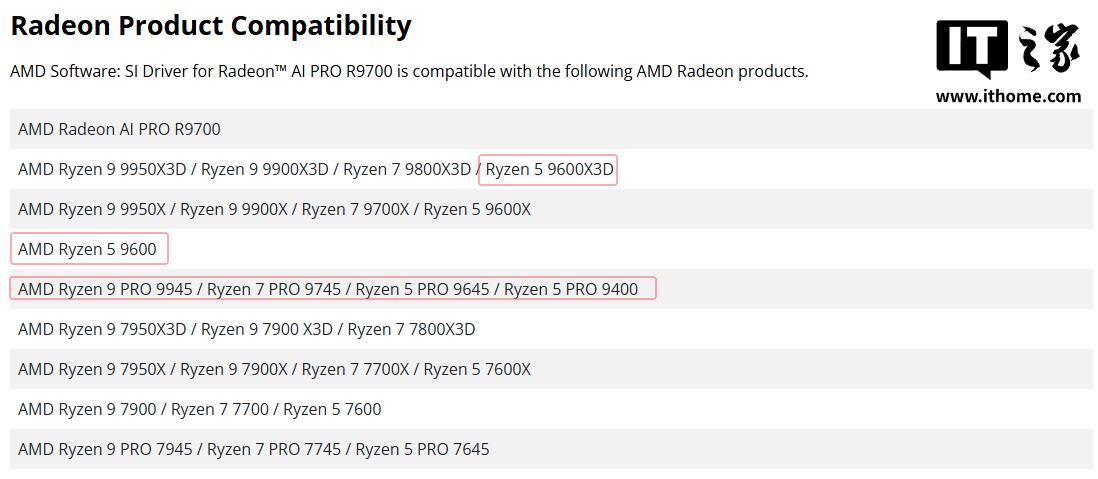Click the IT Home logo icon
The width and height of the screenshot is (1098, 479).
(1008, 49)
